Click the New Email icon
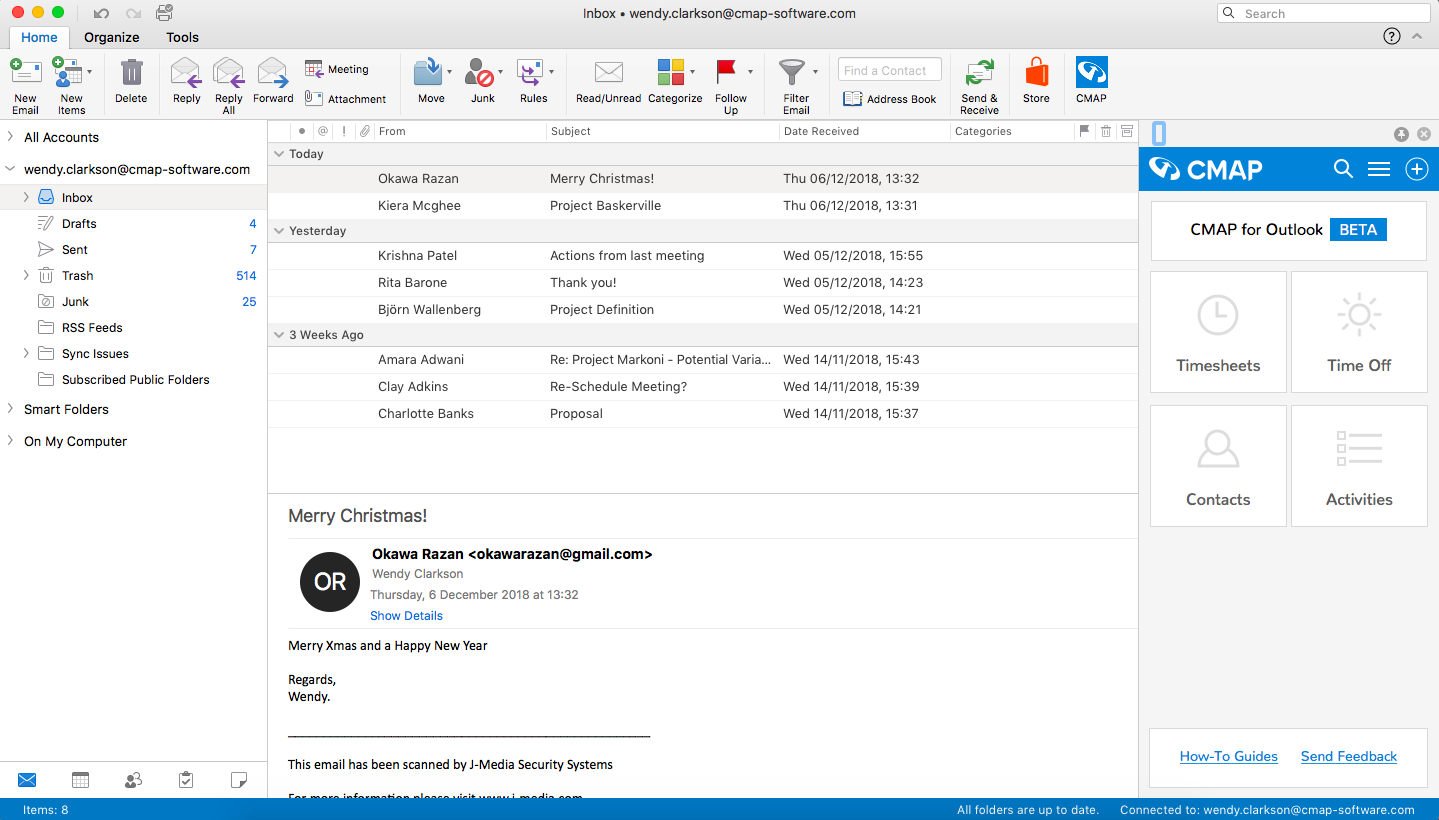Screen dimensions: 1439x820 (26, 73)
